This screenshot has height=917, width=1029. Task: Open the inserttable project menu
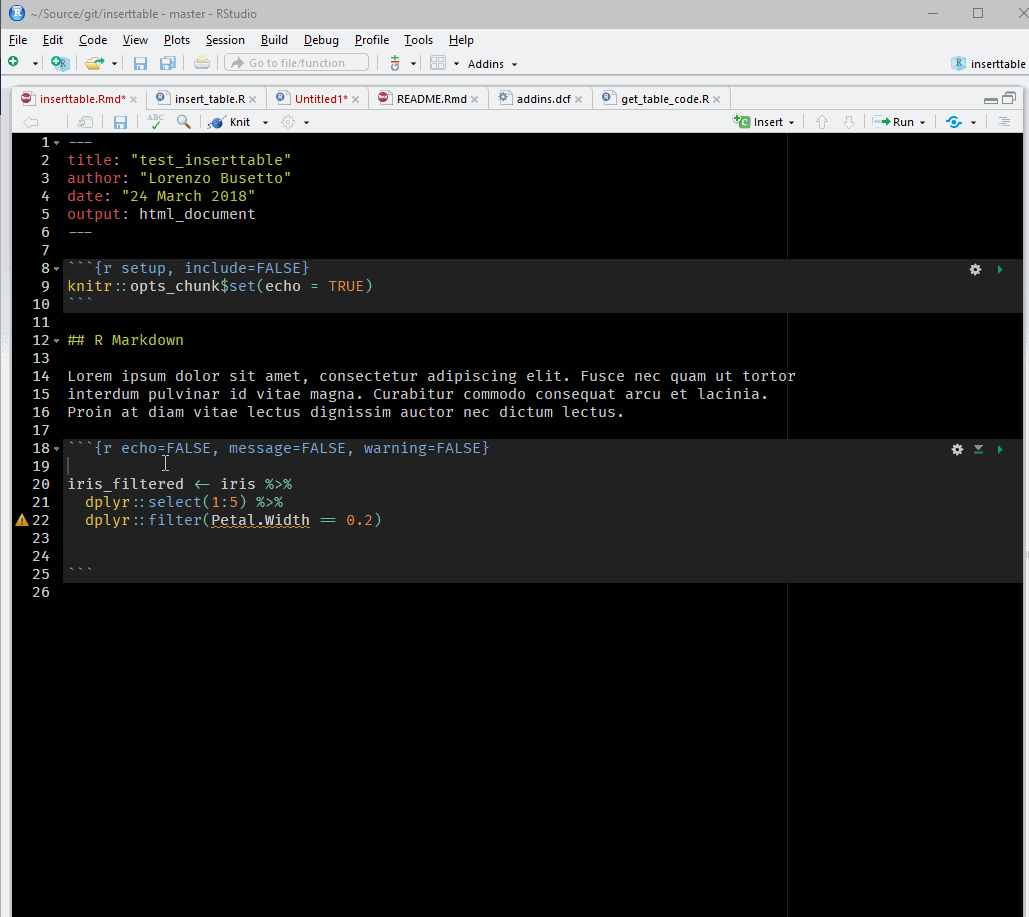[x=989, y=64]
